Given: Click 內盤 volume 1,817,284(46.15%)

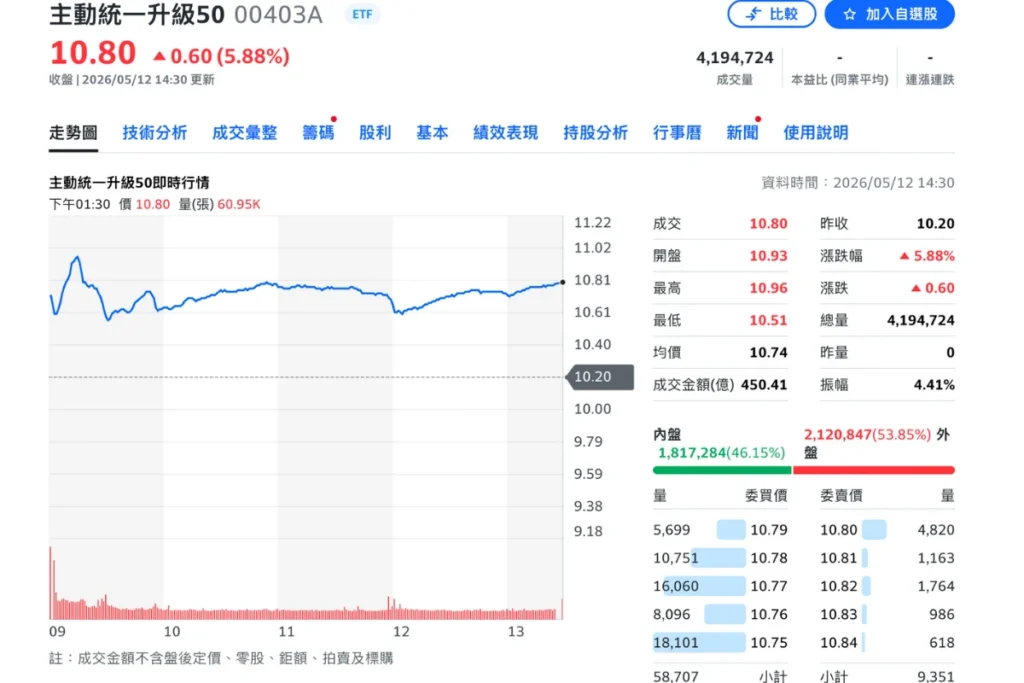Looking at the screenshot, I should click(x=721, y=453).
